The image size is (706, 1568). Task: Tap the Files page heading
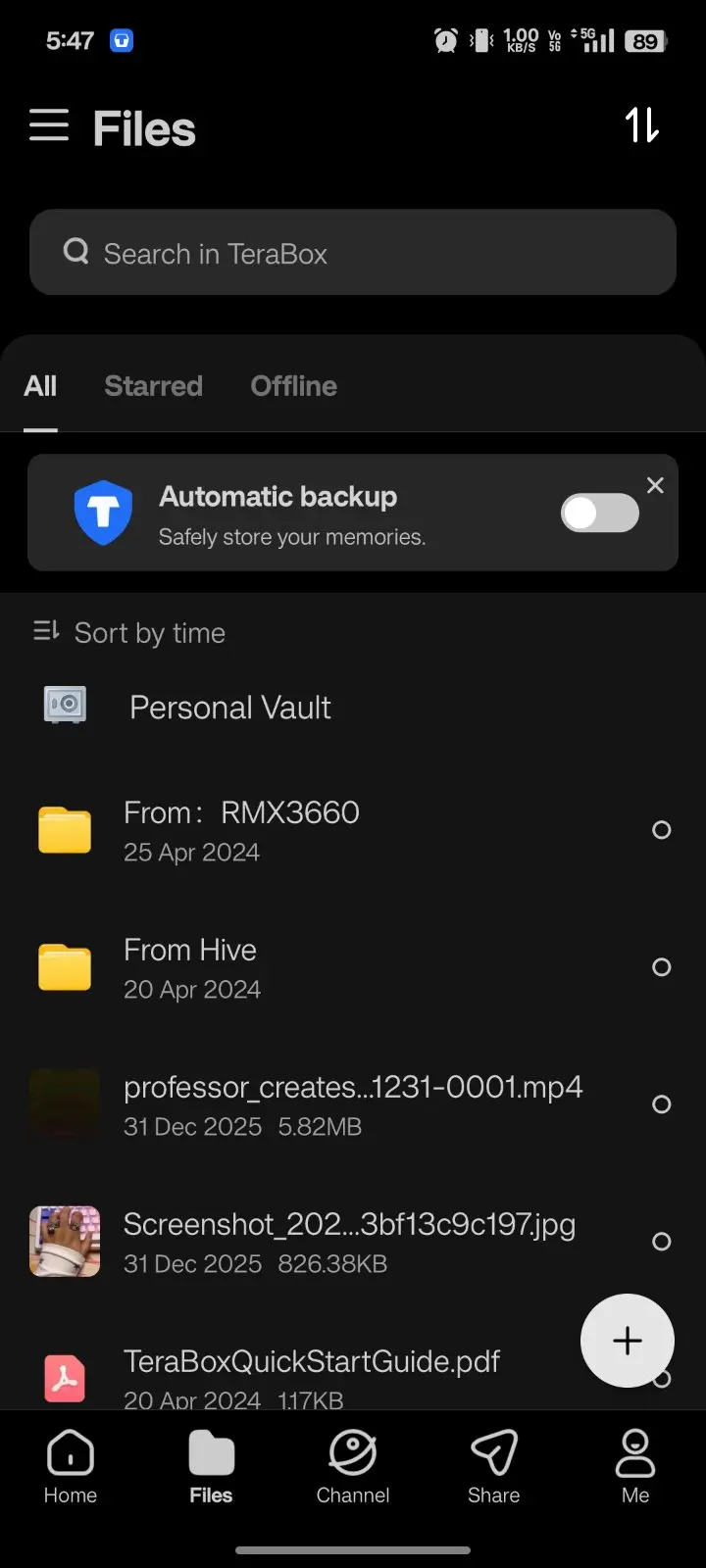tap(144, 128)
